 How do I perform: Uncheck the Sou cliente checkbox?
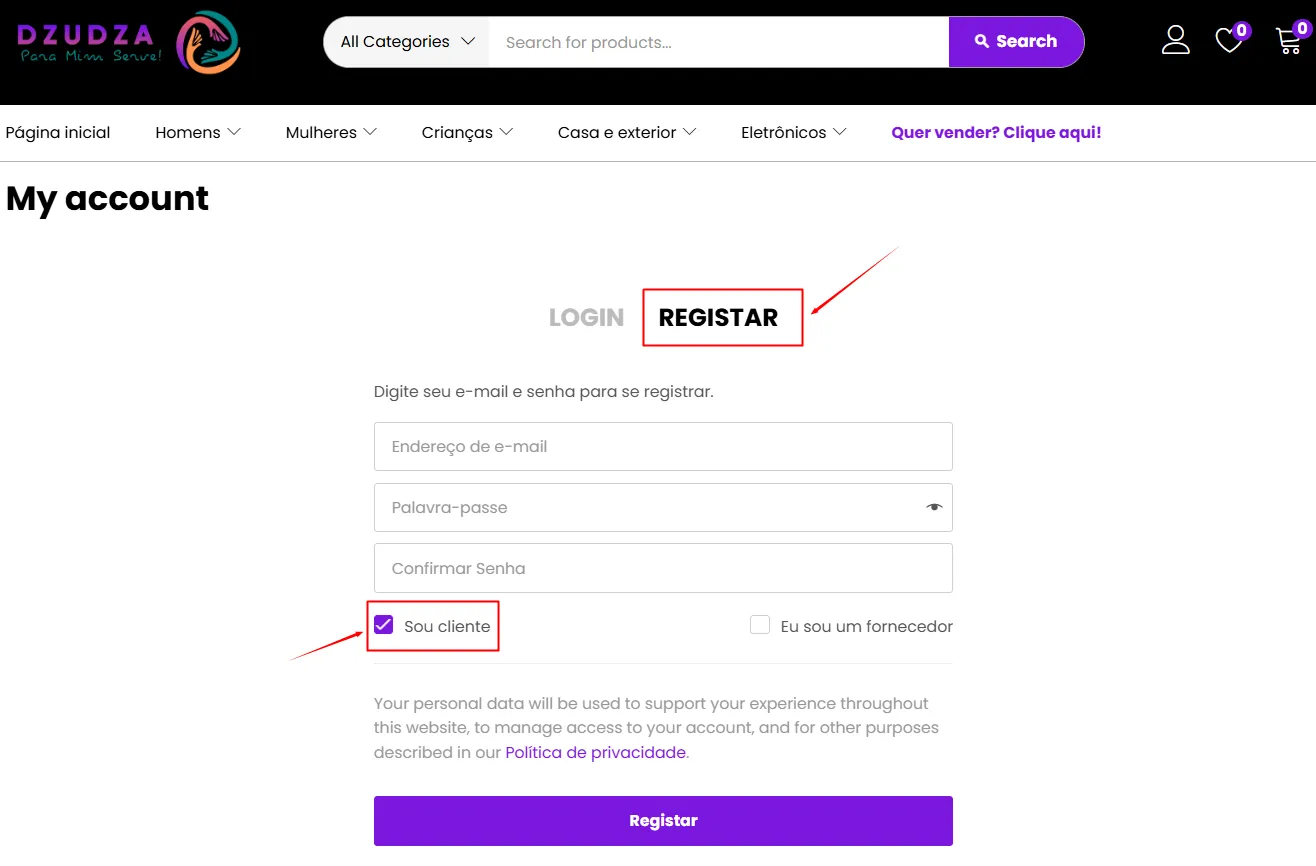(x=384, y=625)
